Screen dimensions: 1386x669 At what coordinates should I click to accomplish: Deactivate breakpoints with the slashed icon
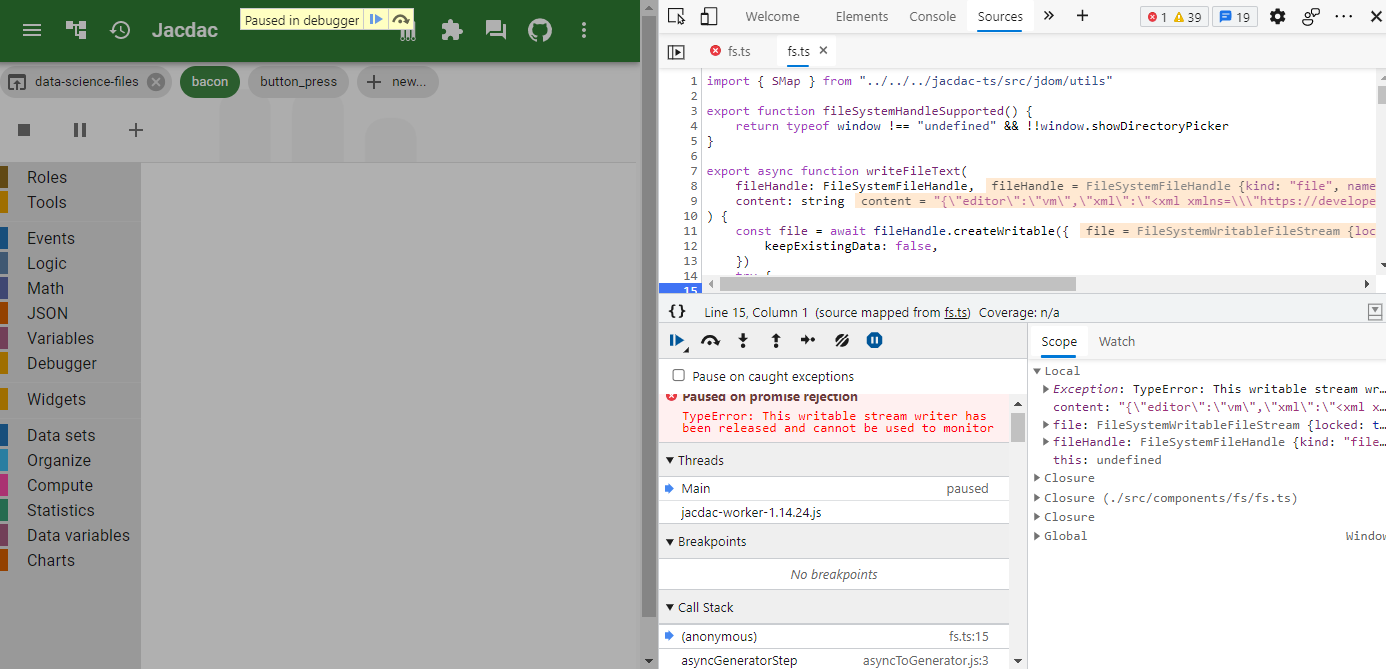(841, 340)
